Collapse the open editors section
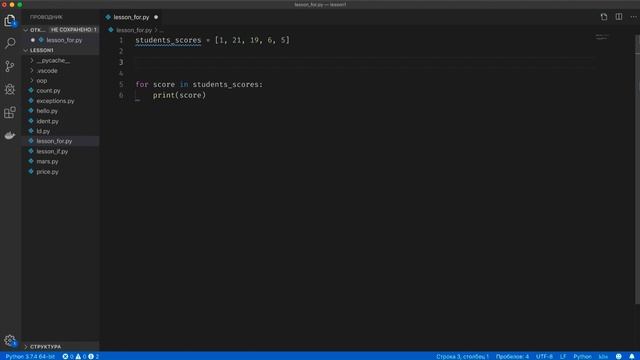Image resolution: width=640 pixels, height=360 pixels. coord(26,30)
